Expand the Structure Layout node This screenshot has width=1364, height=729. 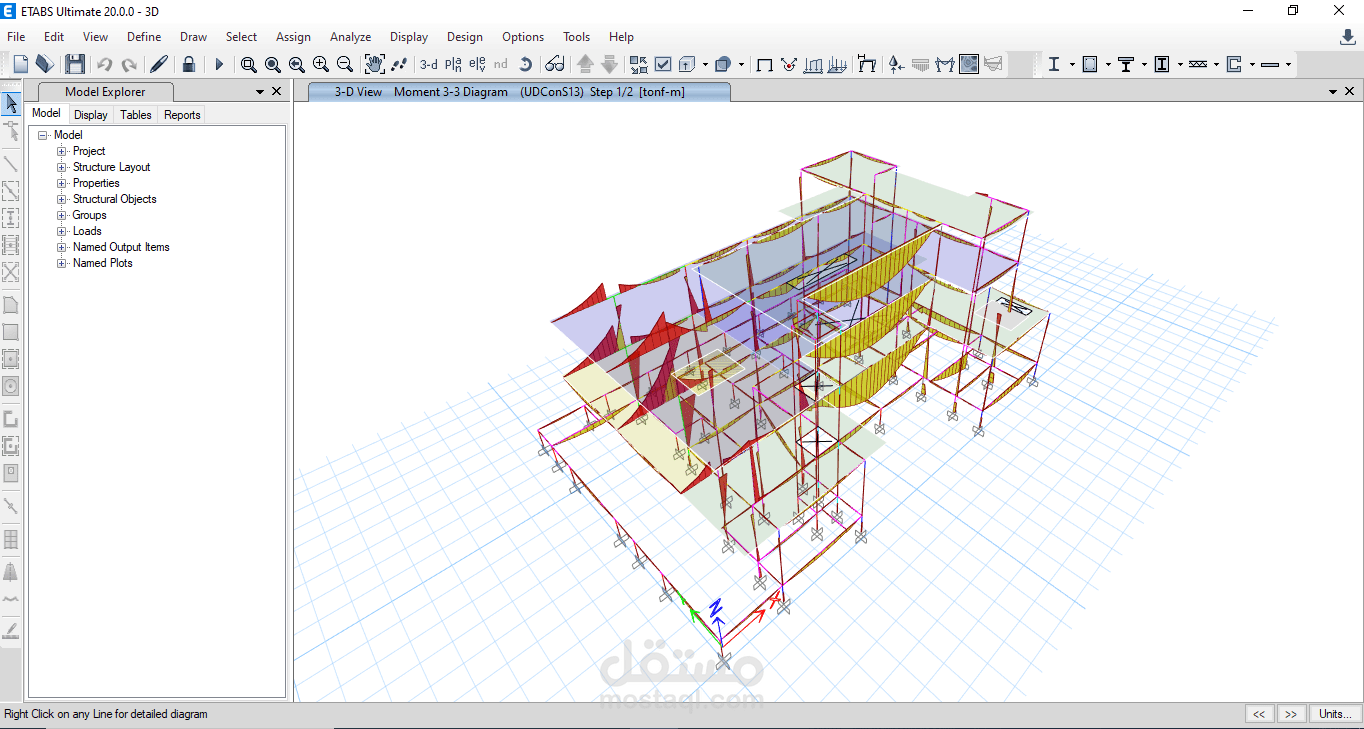pyautogui.click(x=62, y=167)
